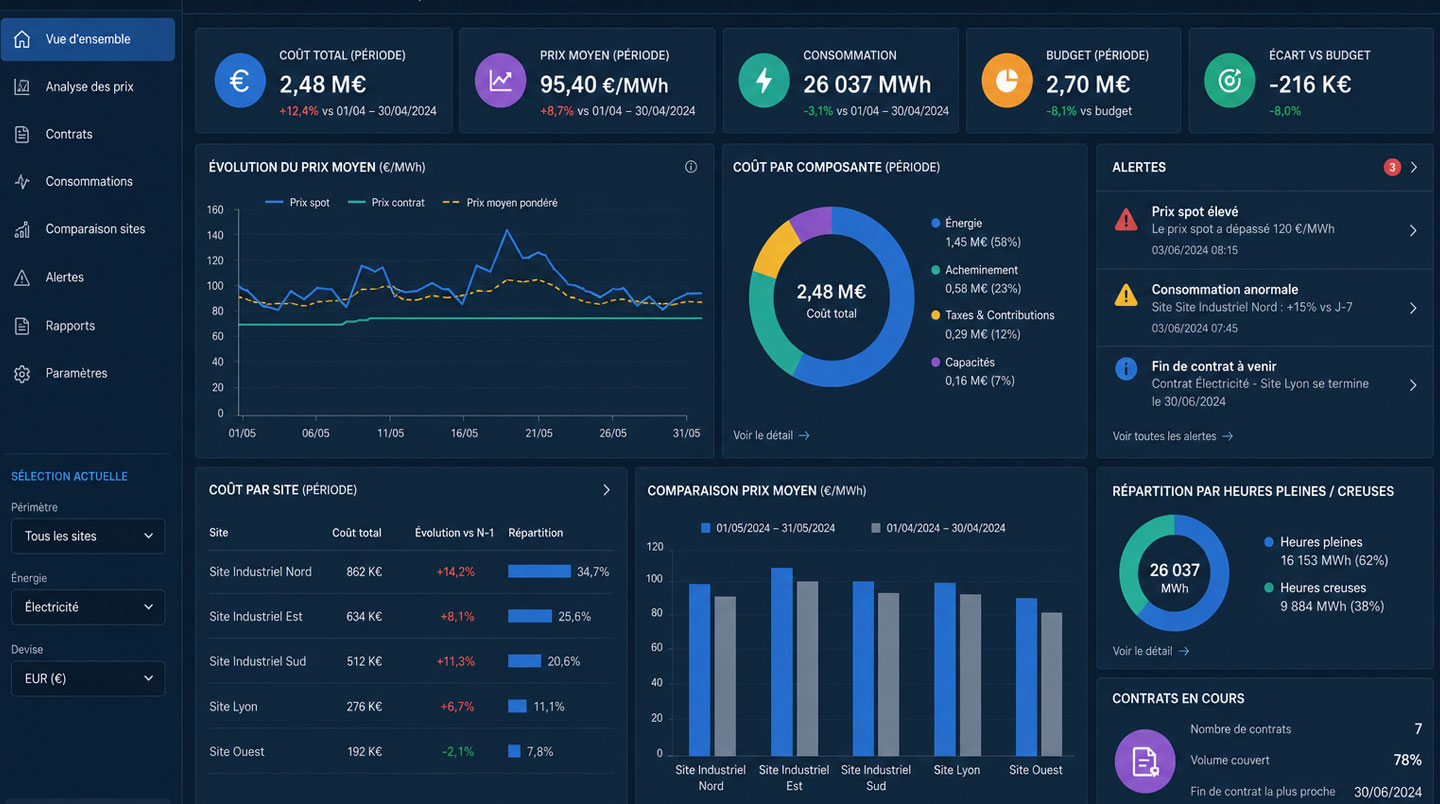
Task: Click Voir le détail under heures pleines/creuses
Action: coord(1151,651)
